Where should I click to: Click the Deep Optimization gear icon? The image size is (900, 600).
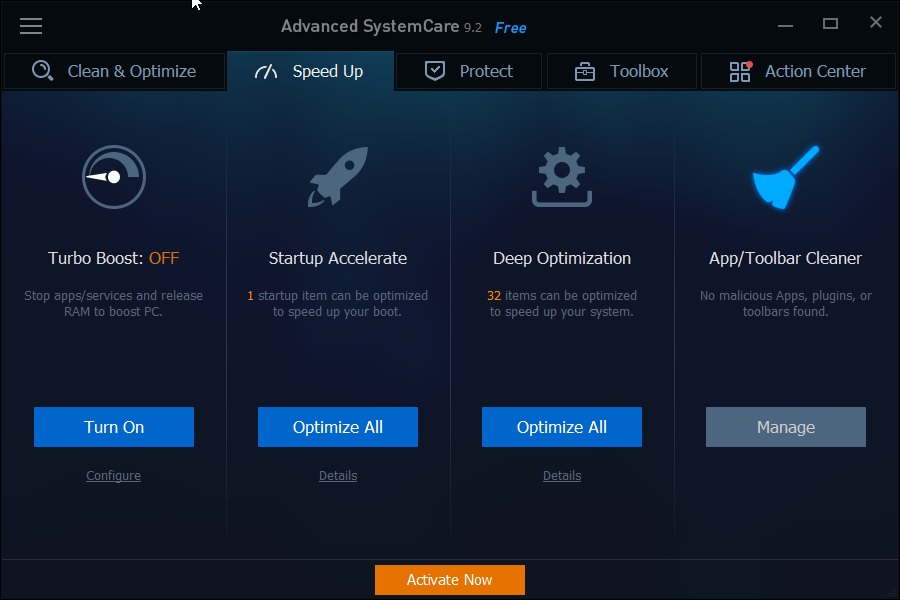click(x=561, y=177)
